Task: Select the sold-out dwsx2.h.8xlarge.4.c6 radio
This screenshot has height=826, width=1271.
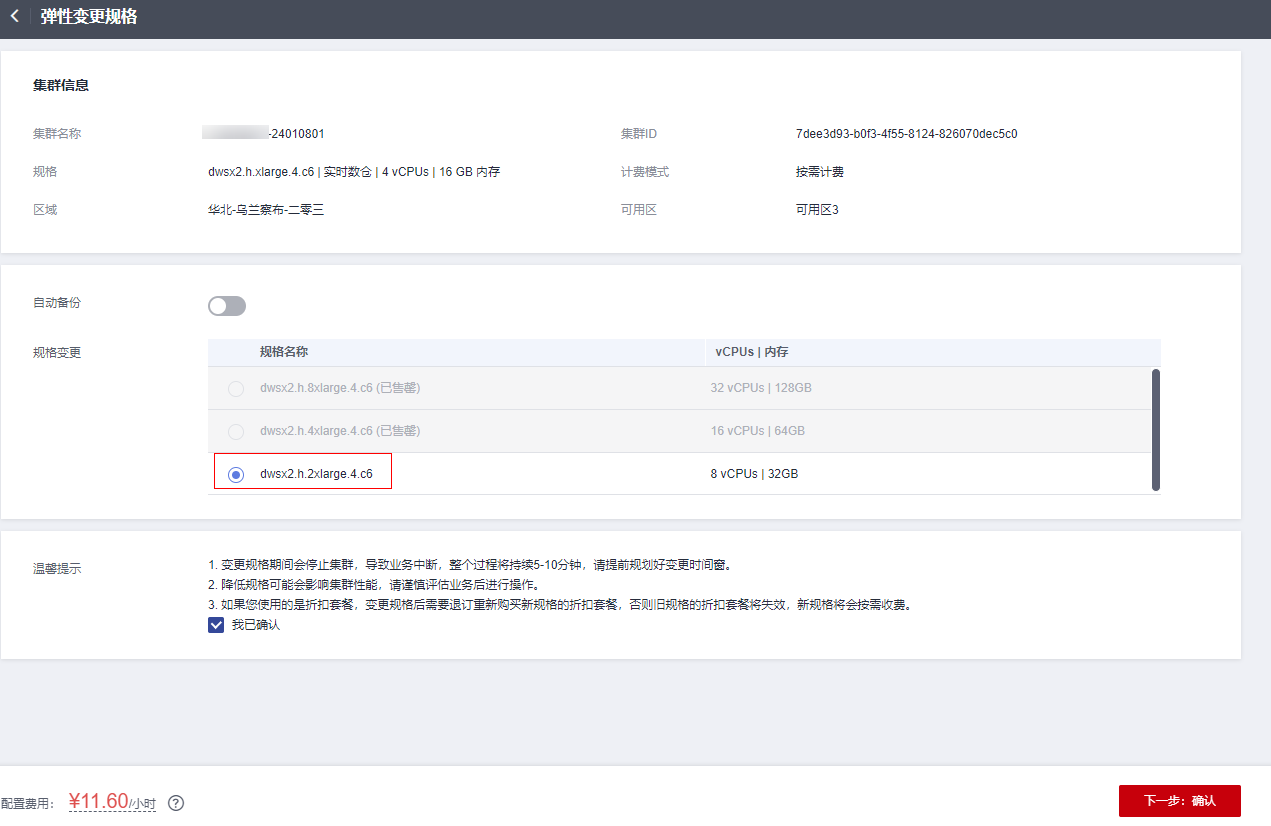Action: (x=236, y=388)
